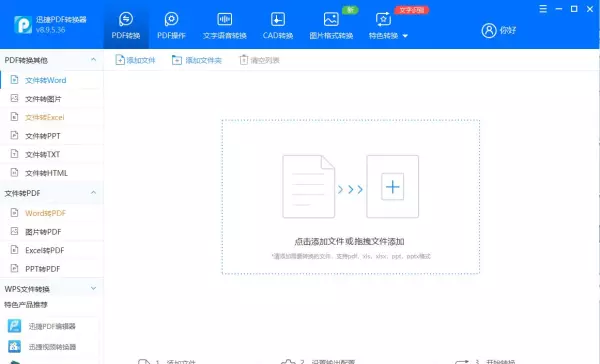
Task: Click the 图片转PDF image icon
Action: tap(14, 231)
